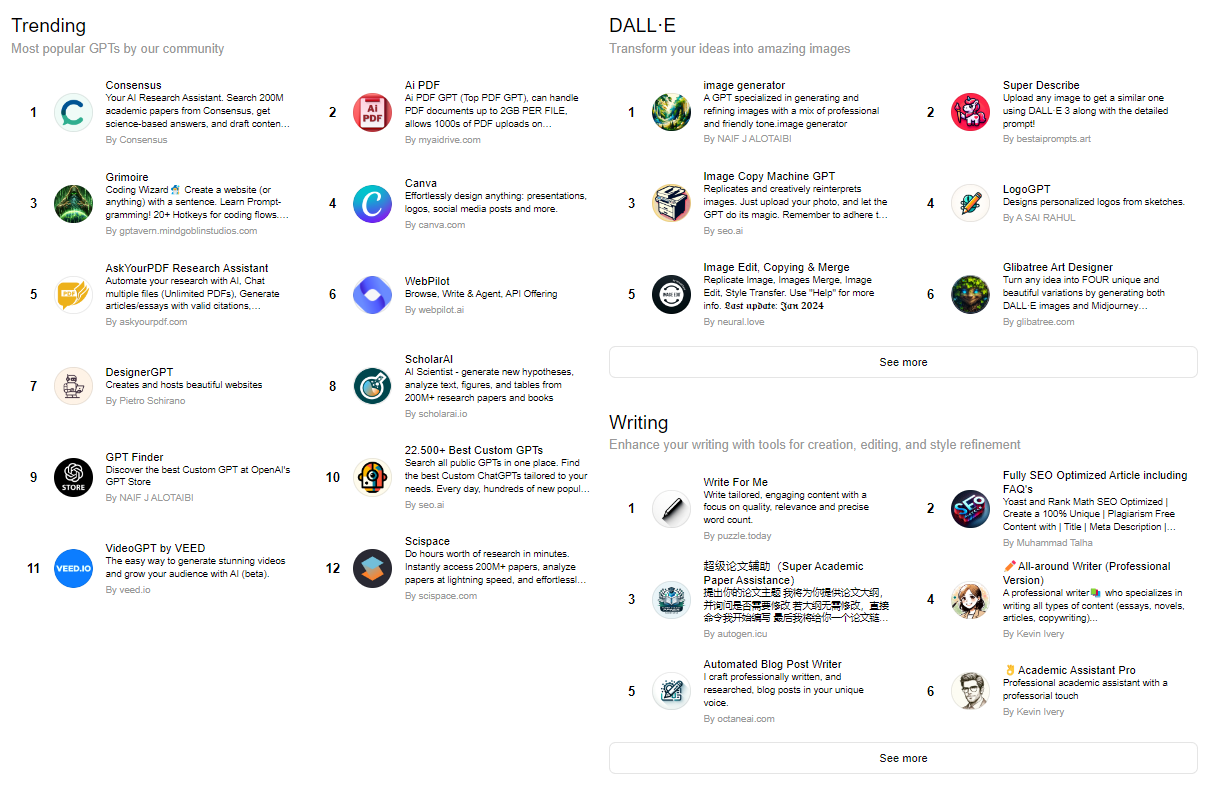
Task: Click the Write For Me title
Action: point(736,482)
